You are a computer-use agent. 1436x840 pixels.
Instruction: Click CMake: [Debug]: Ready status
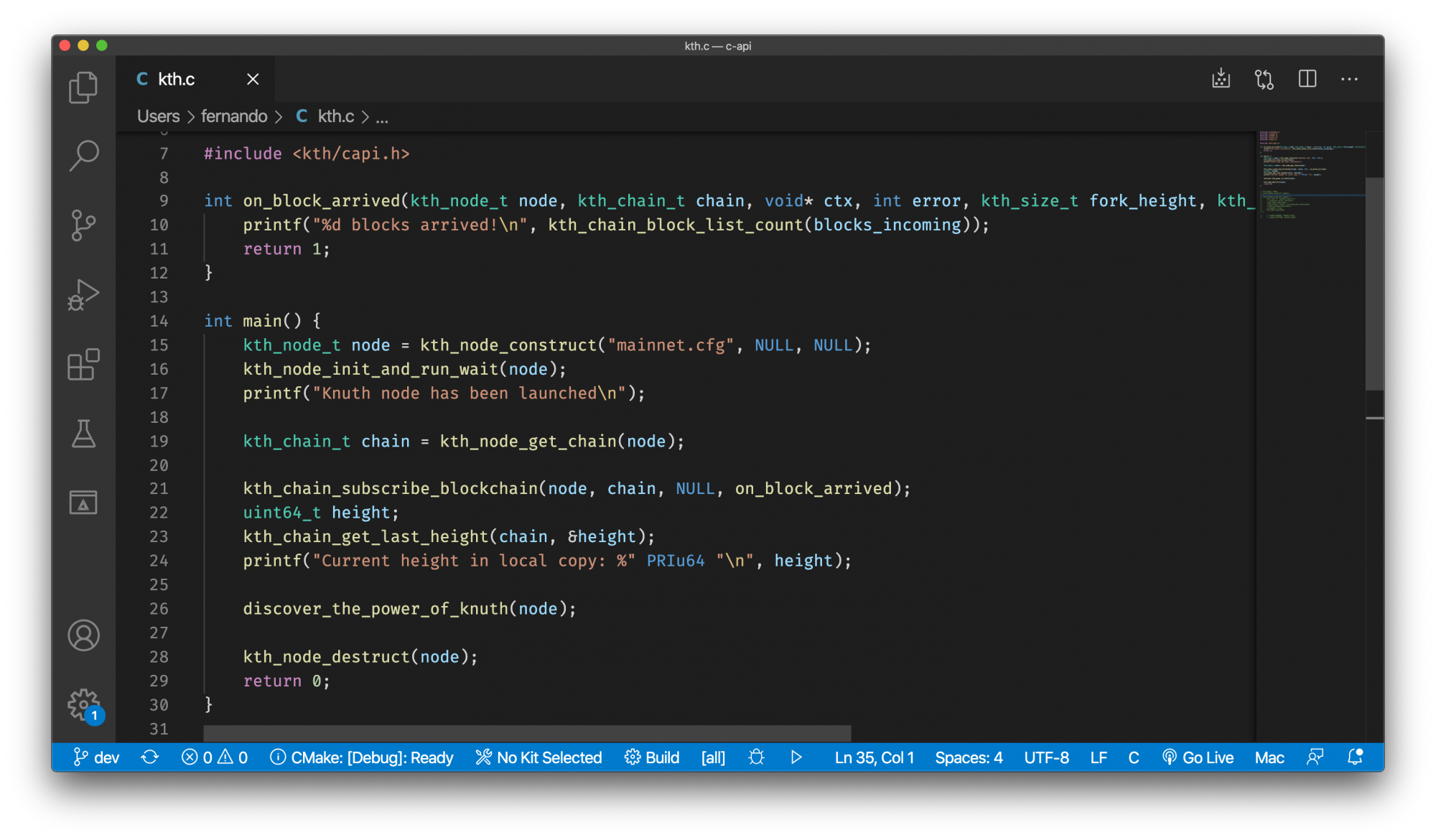coord(362,757)
